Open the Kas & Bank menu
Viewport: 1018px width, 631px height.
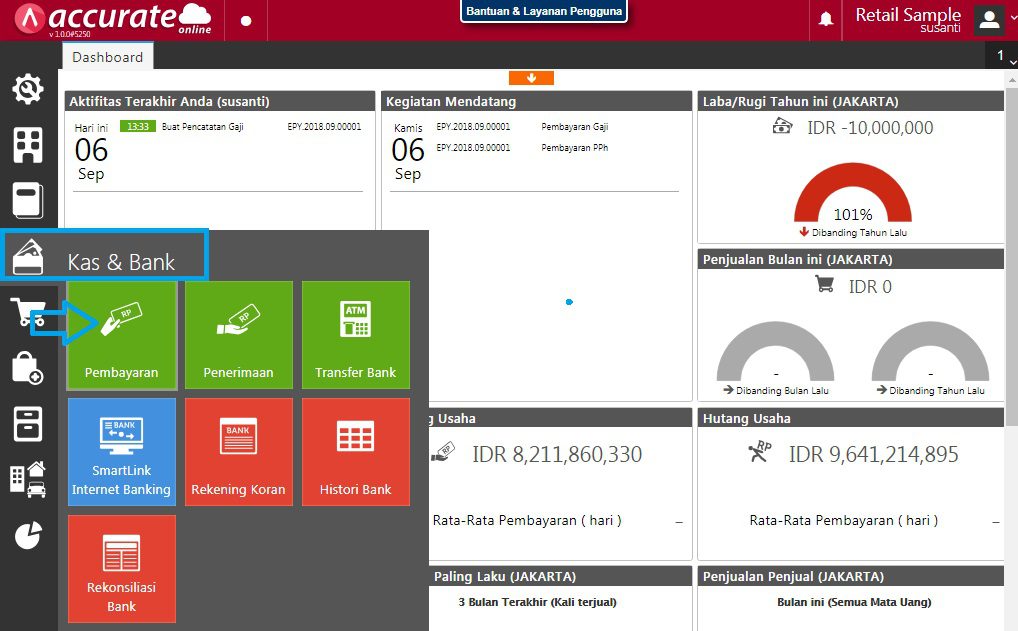point(105,255)
